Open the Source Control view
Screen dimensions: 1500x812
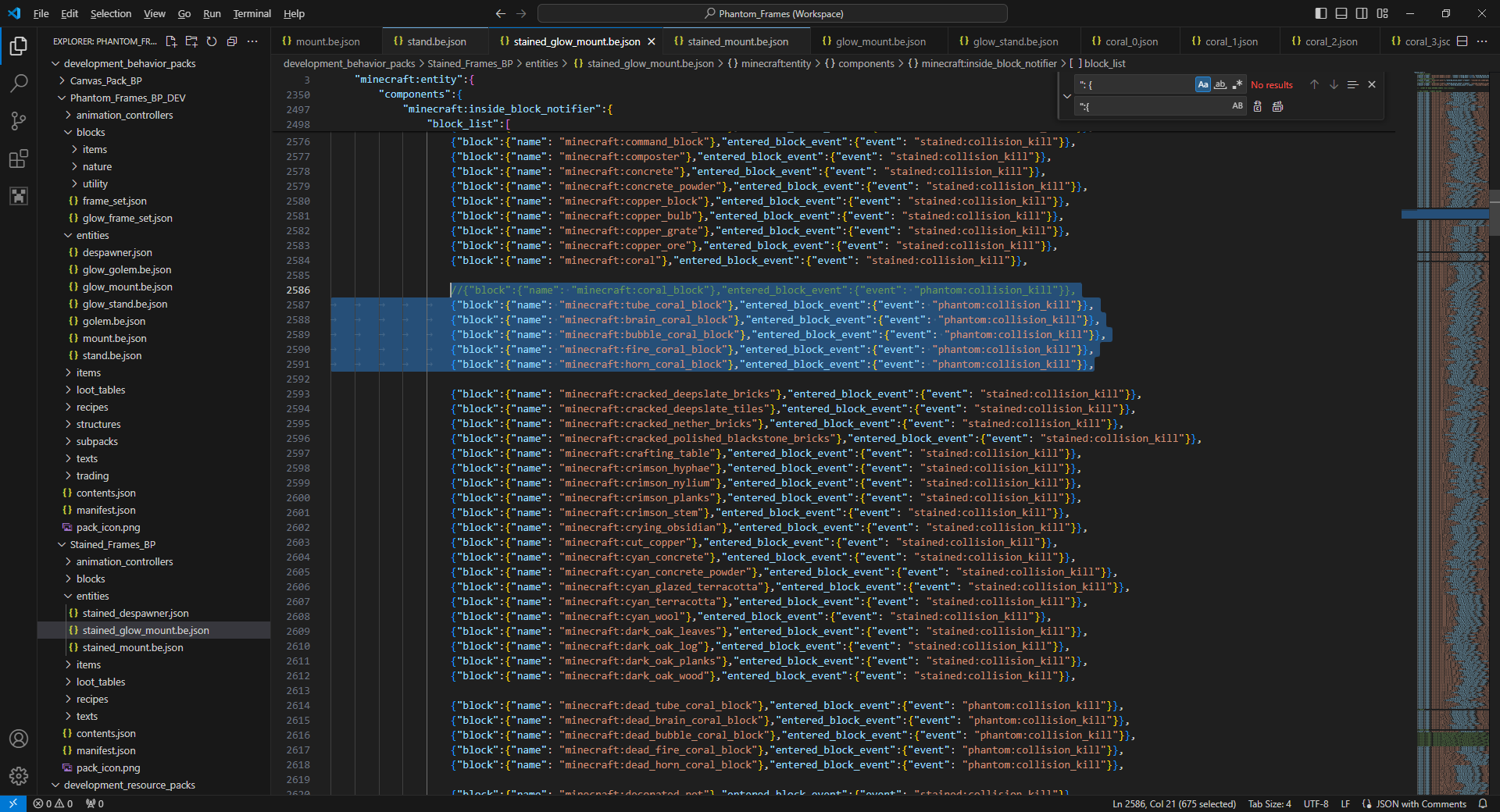point(18,121)
